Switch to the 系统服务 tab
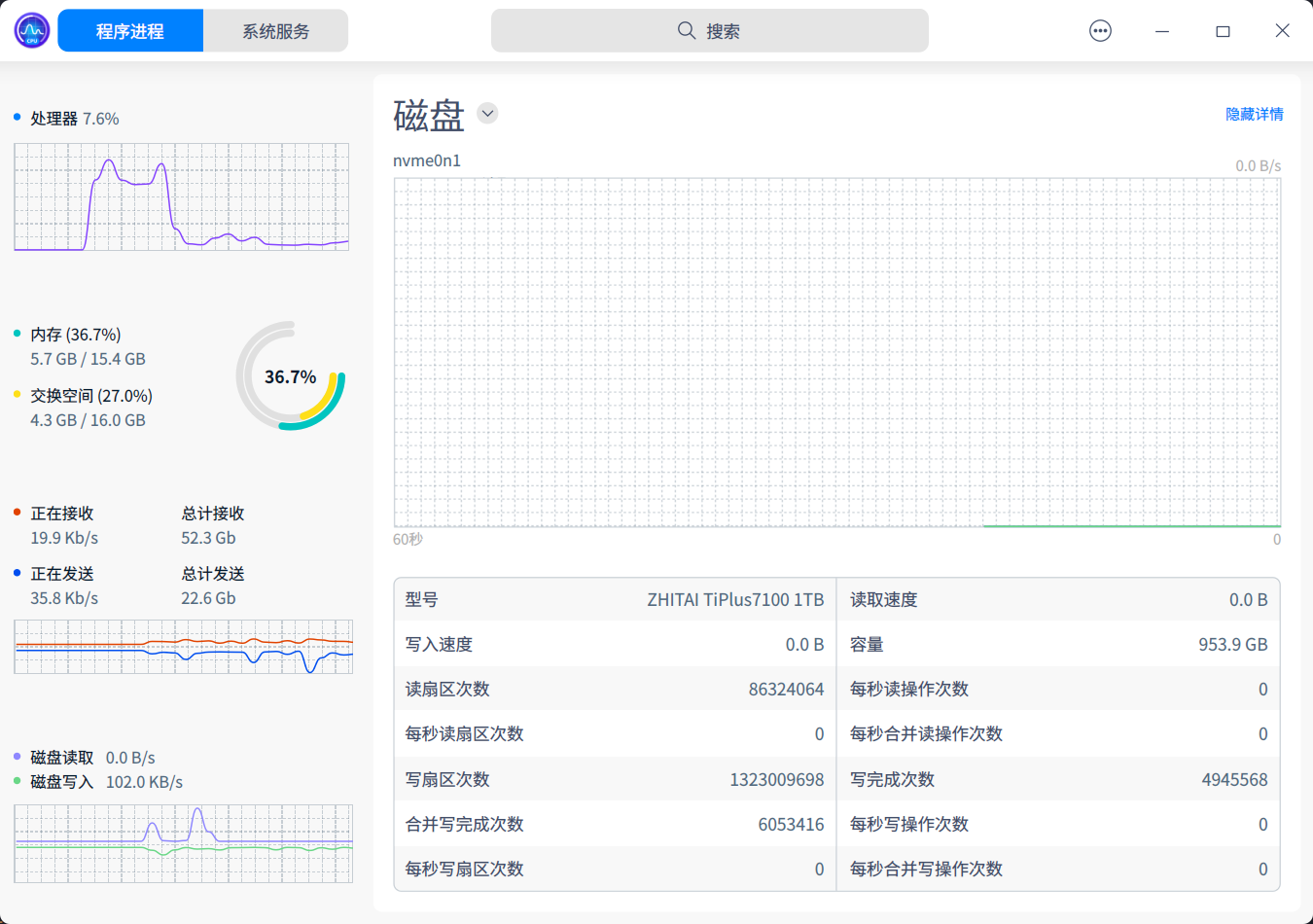Image resolution: width=1313 pixels, height=924 pixels. [275, 31]
